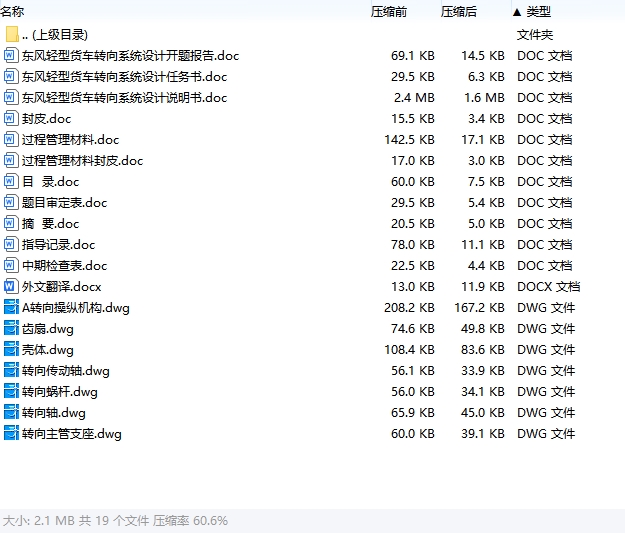
Task: Select file name 转向轴.dwg
Action: point(53,413)
